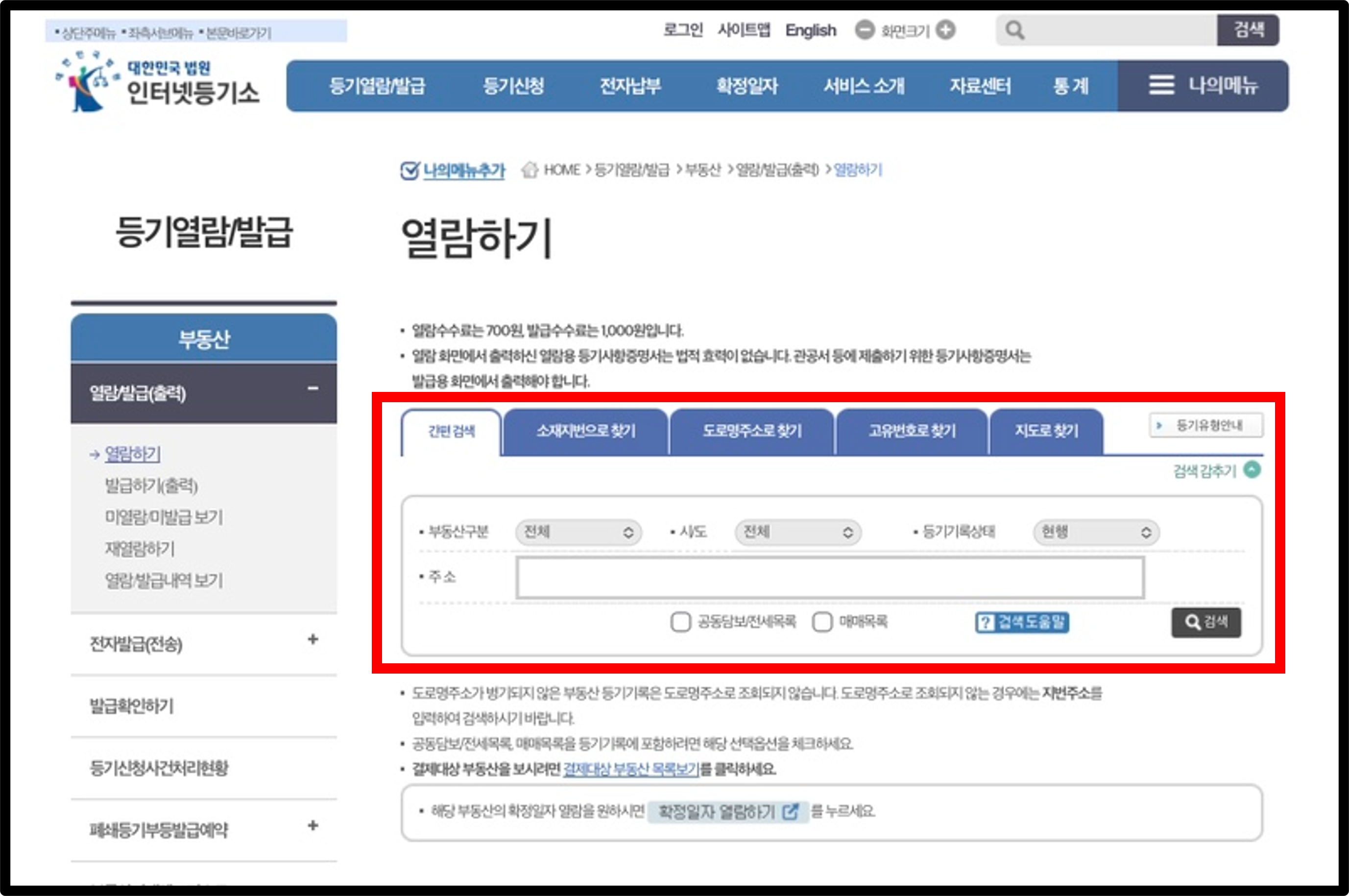Expand the 전자발급(전송) sidebar section
Screen dimensions: 1349x896
point(313,639)
